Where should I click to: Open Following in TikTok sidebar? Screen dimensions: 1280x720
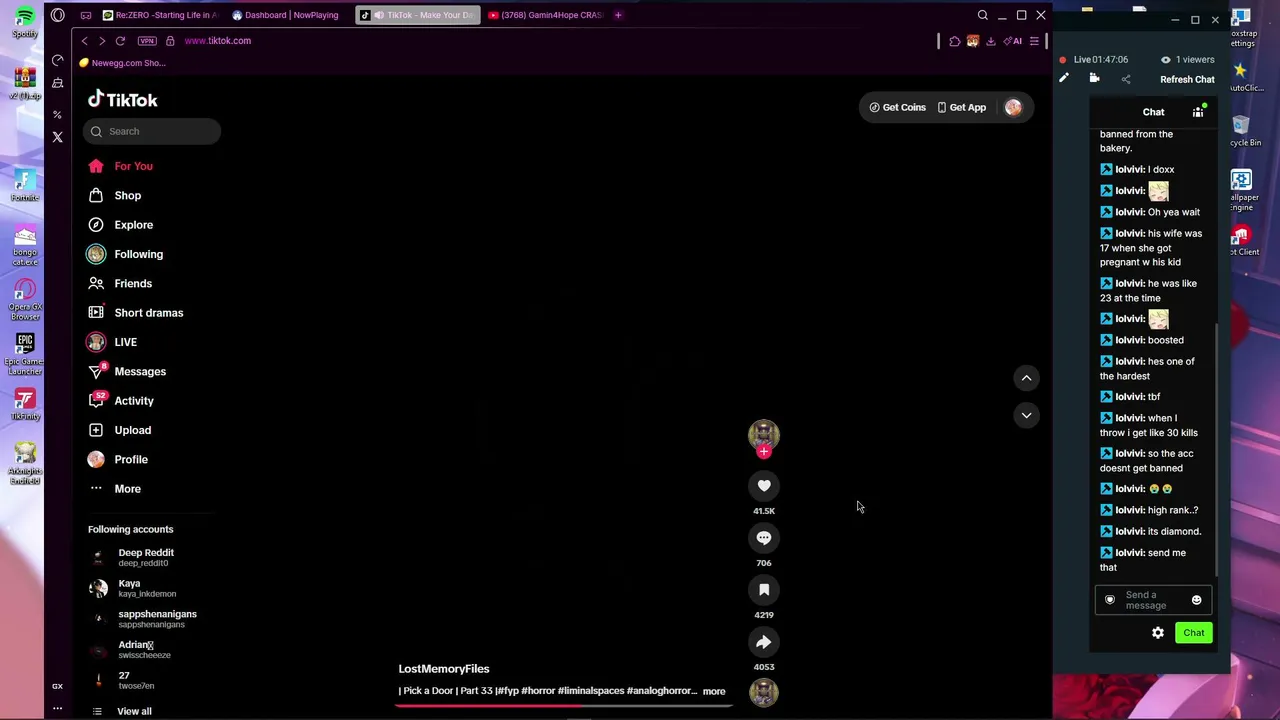pyautogui.click(x=138, y=254)
